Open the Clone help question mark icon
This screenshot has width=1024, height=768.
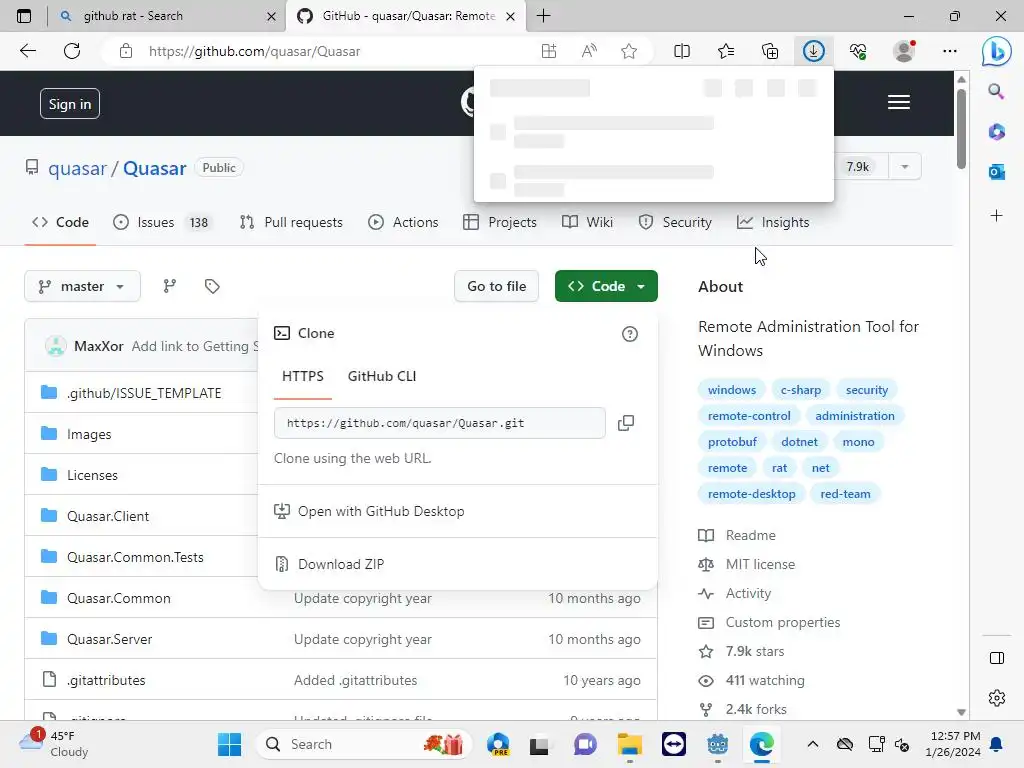click(x=630, y=334)
